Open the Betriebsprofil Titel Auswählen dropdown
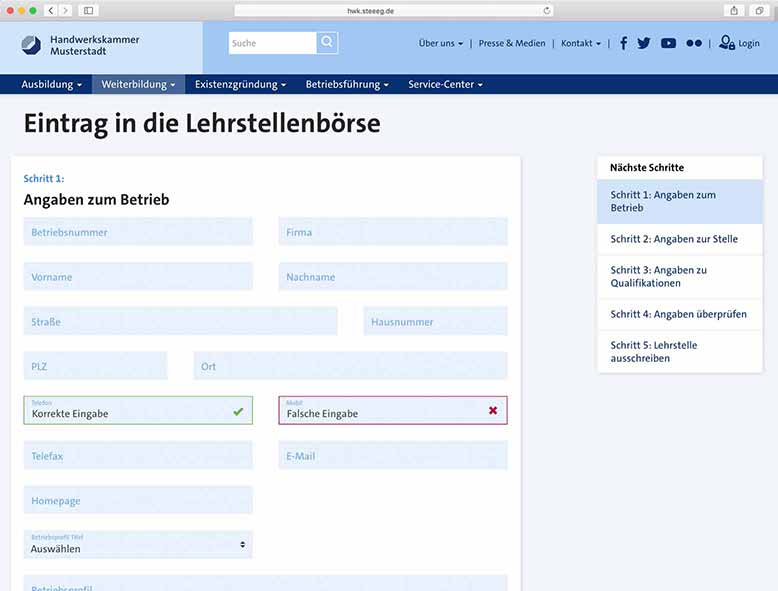The width and height of the screenshot is (778, 591). pyautogui.click(x=138, y=544)
